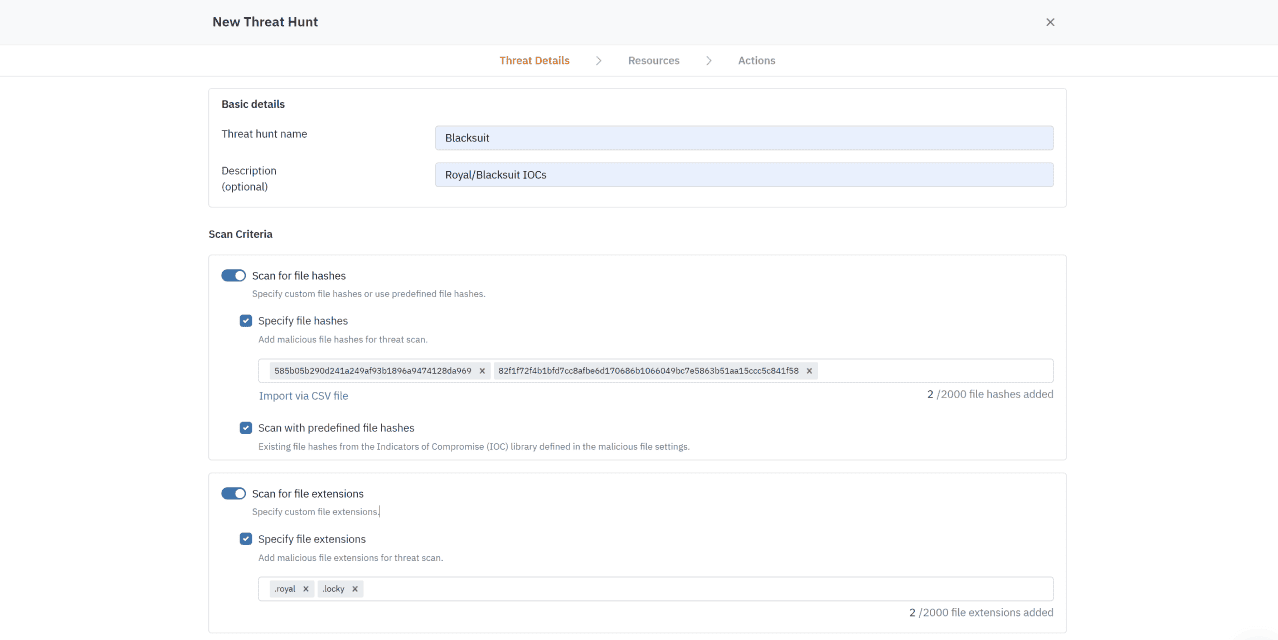Uncheck Specify file extensions checkbox

click(x=246, y=539)
